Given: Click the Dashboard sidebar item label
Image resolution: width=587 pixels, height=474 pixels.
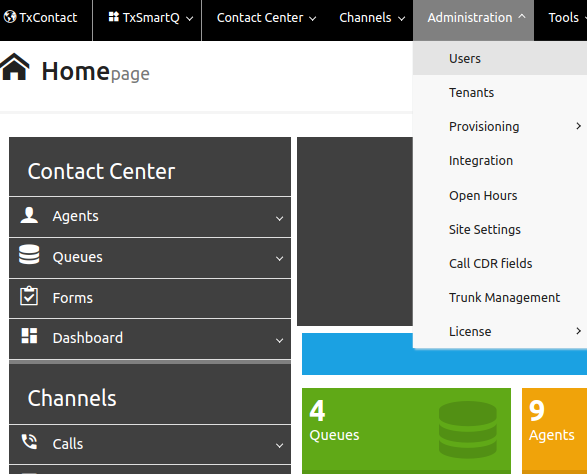Looking at the screenshot, I should 88,338.
